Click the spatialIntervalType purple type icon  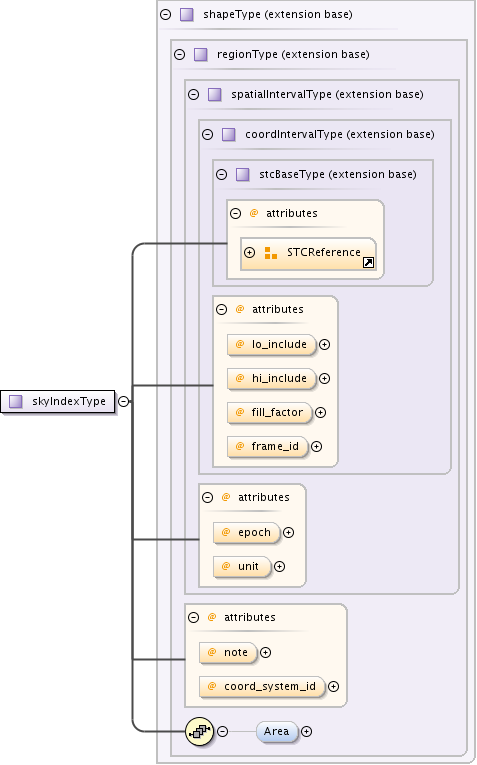215,95
